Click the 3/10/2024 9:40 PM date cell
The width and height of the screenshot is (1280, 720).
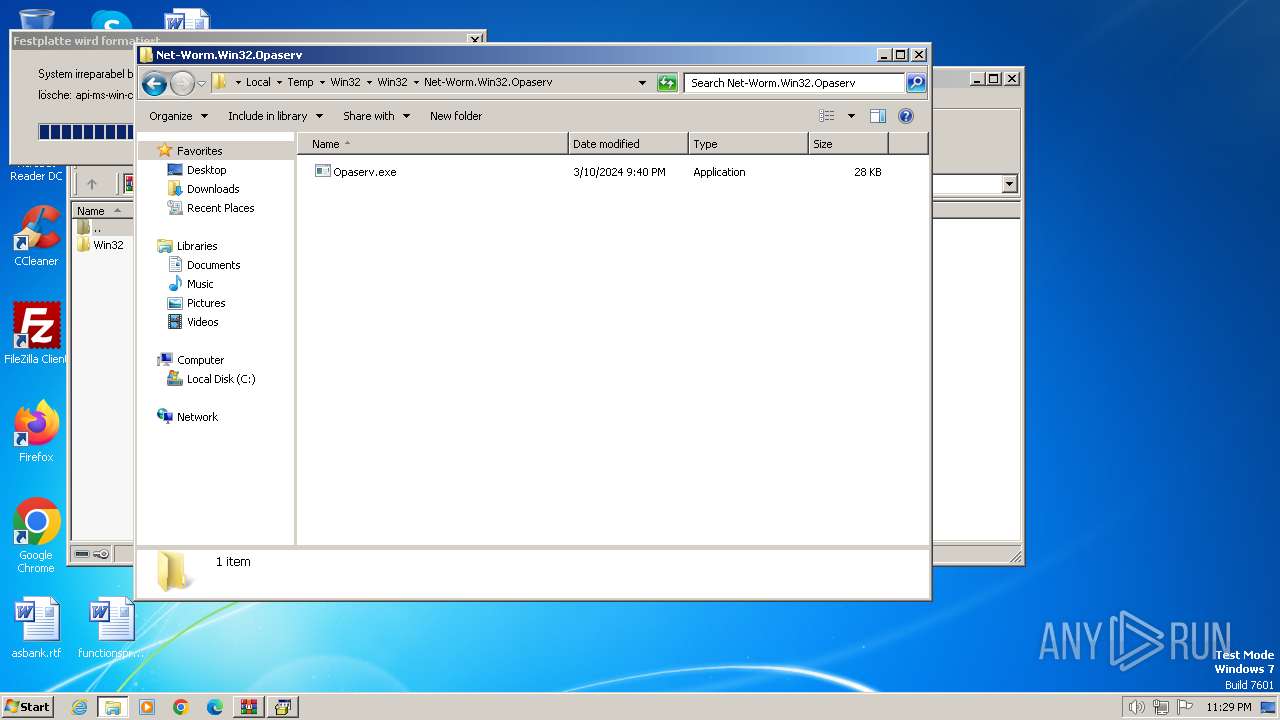click(x=619, y=172)
